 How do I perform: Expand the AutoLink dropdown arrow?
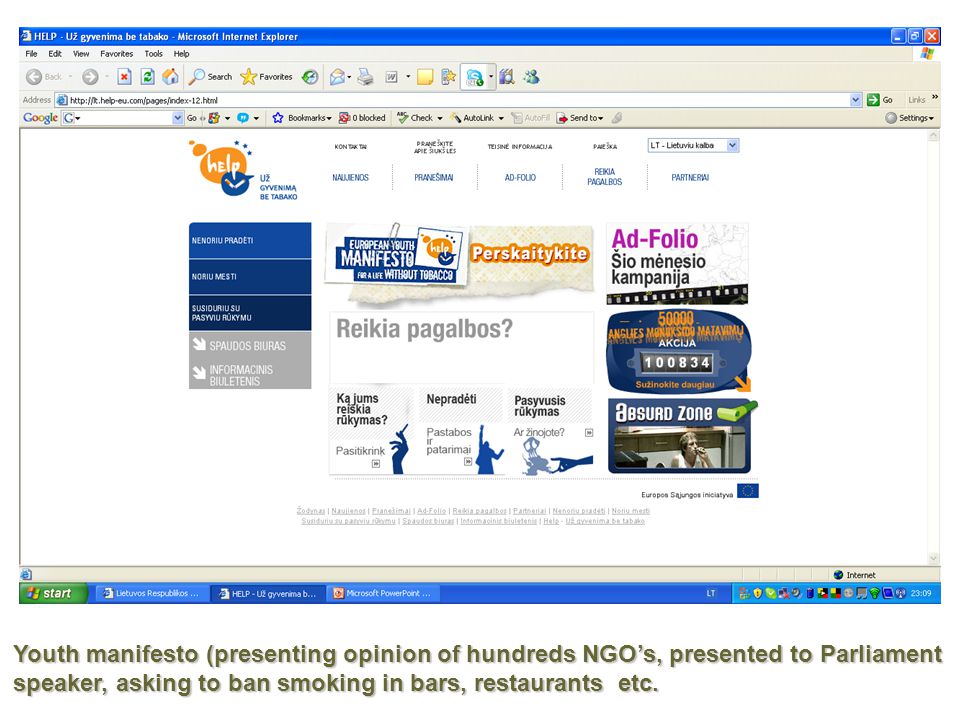click(x=501, y=118)
